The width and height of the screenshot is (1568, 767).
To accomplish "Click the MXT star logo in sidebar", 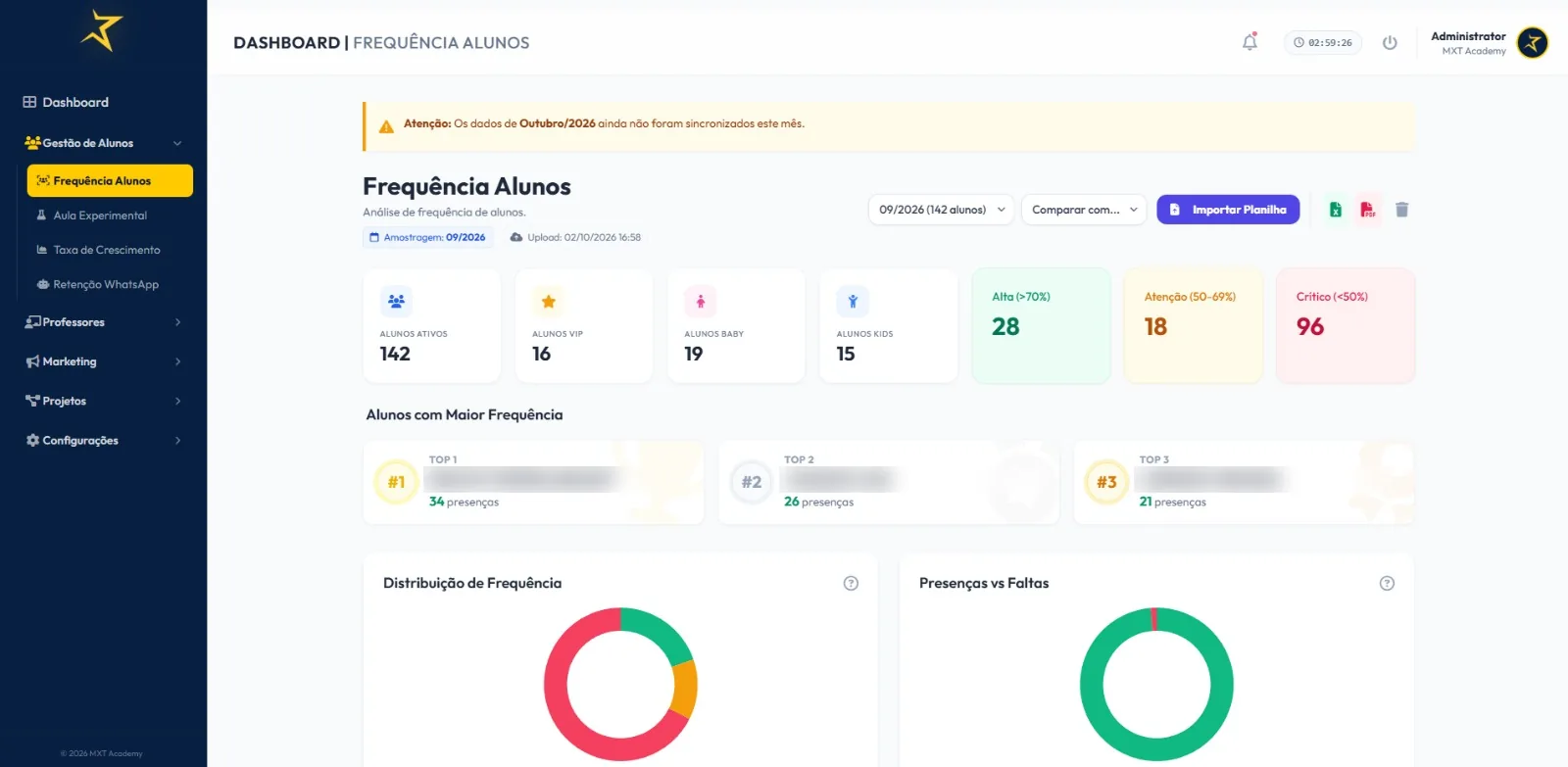I will (x=102, y=30).
